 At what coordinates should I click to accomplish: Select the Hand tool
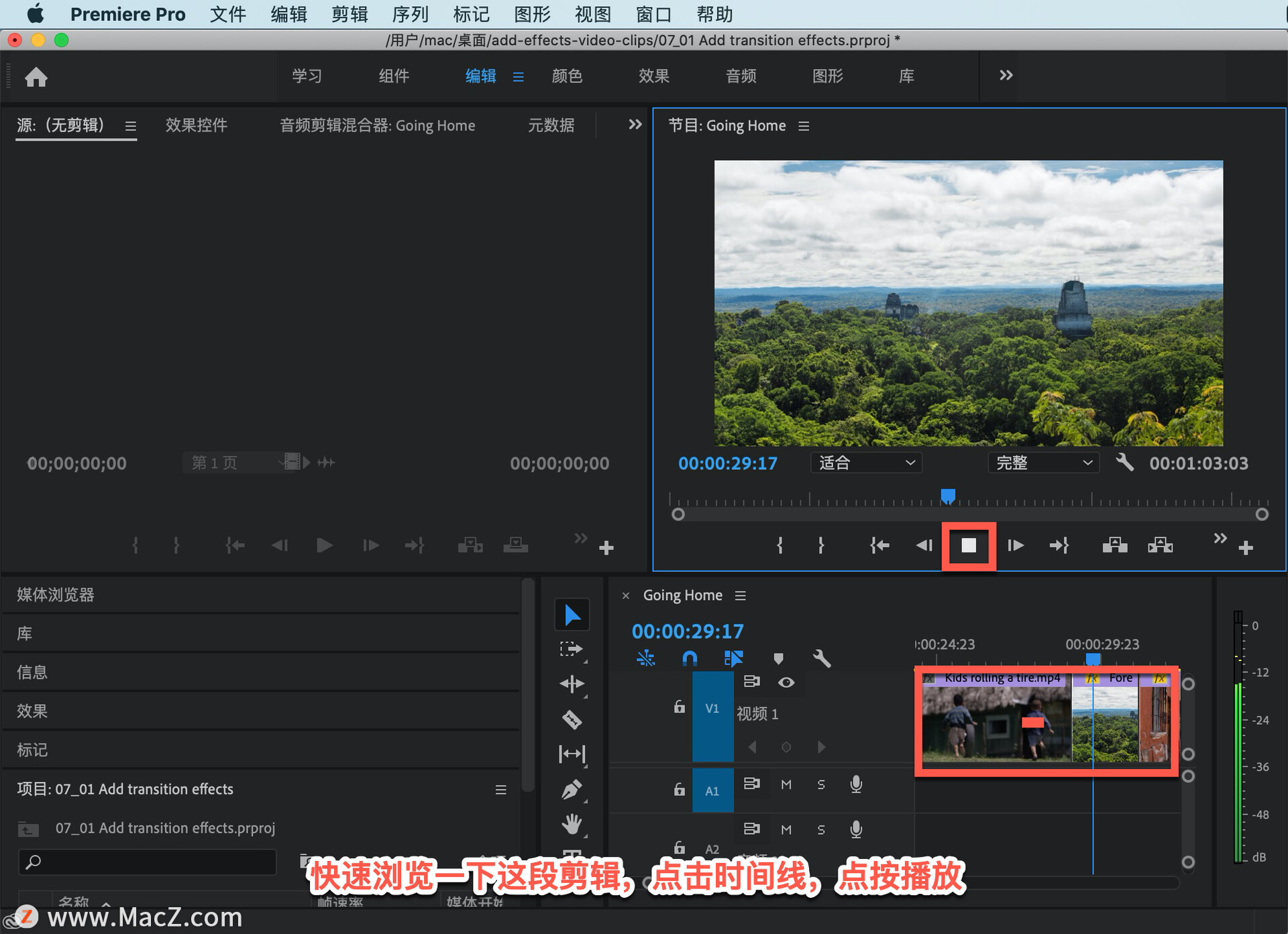572,824
